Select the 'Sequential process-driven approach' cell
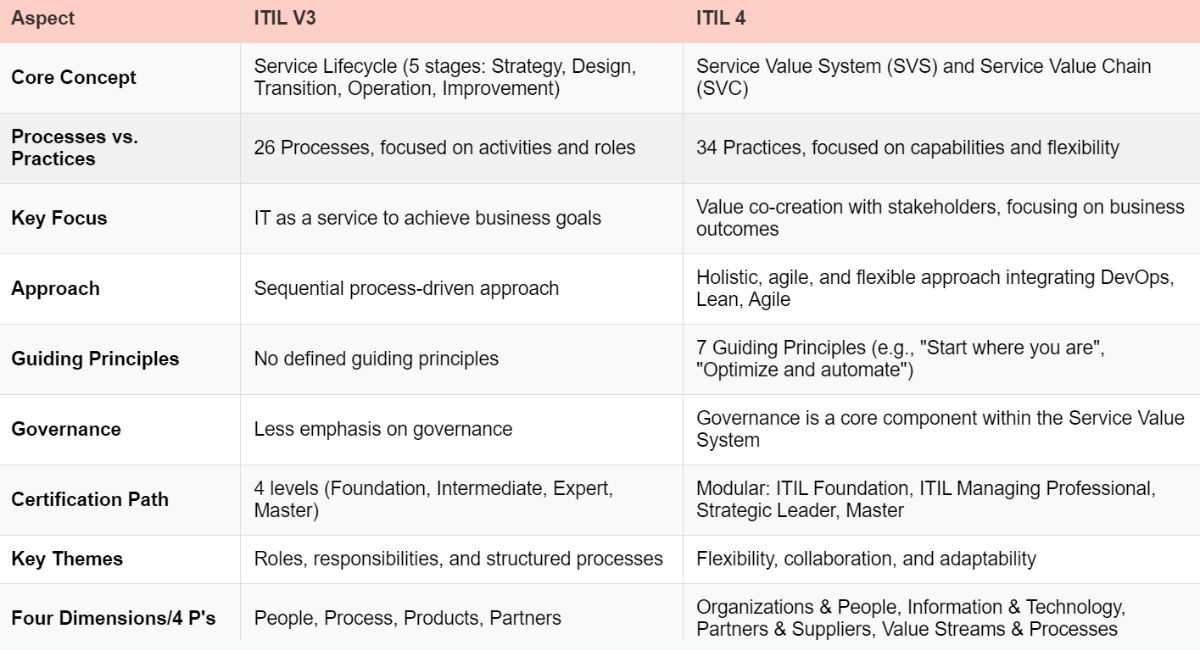This screenshot has height=650, width=1200. (406, 288)
